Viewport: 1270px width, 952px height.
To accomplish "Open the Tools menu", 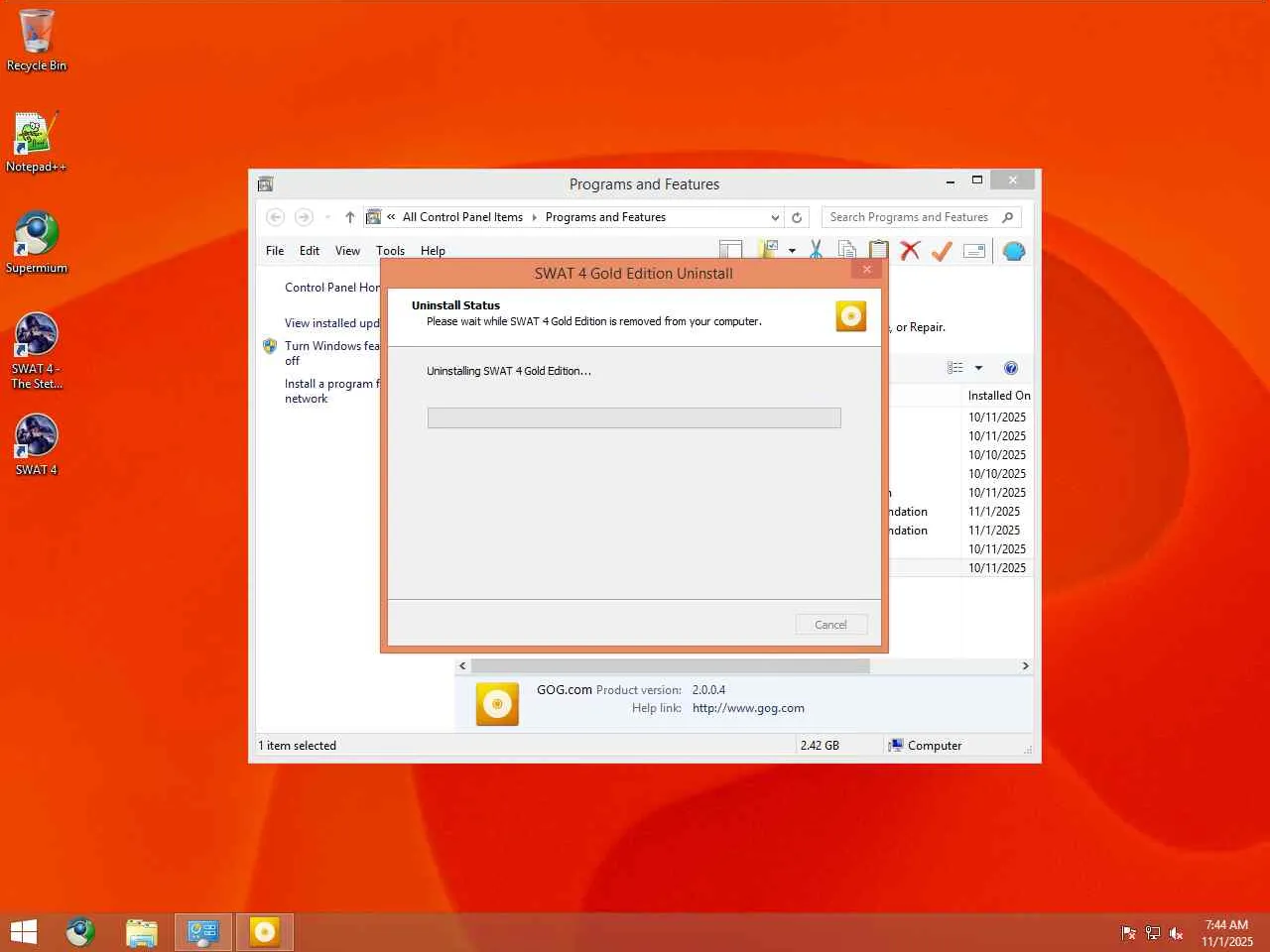I will pos(390,251).
